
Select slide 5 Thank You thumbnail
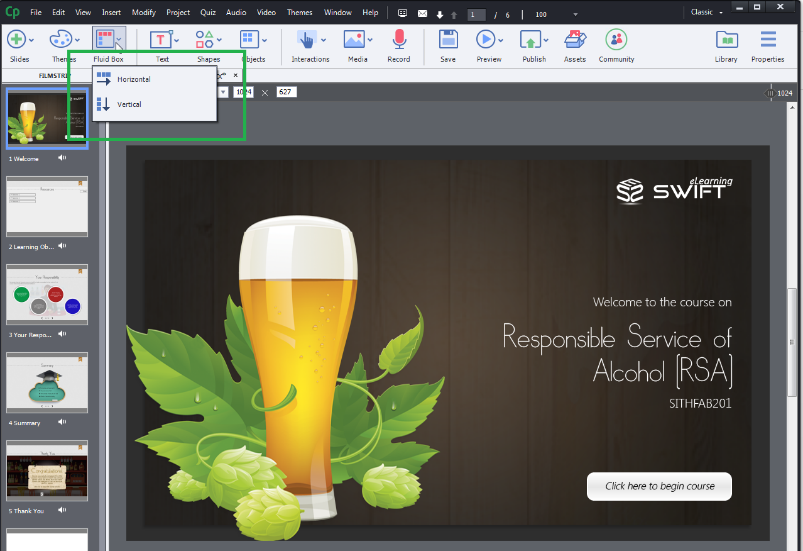pyautogui.click(x=47, y=471)
